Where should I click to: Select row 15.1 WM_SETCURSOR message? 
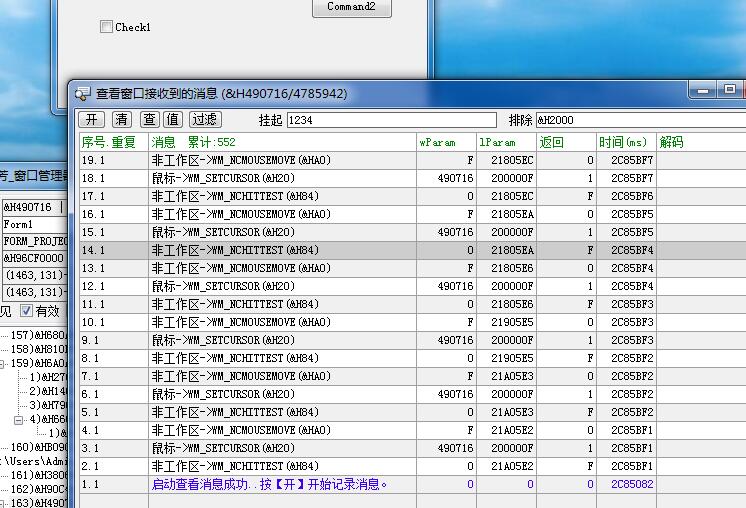412,233
